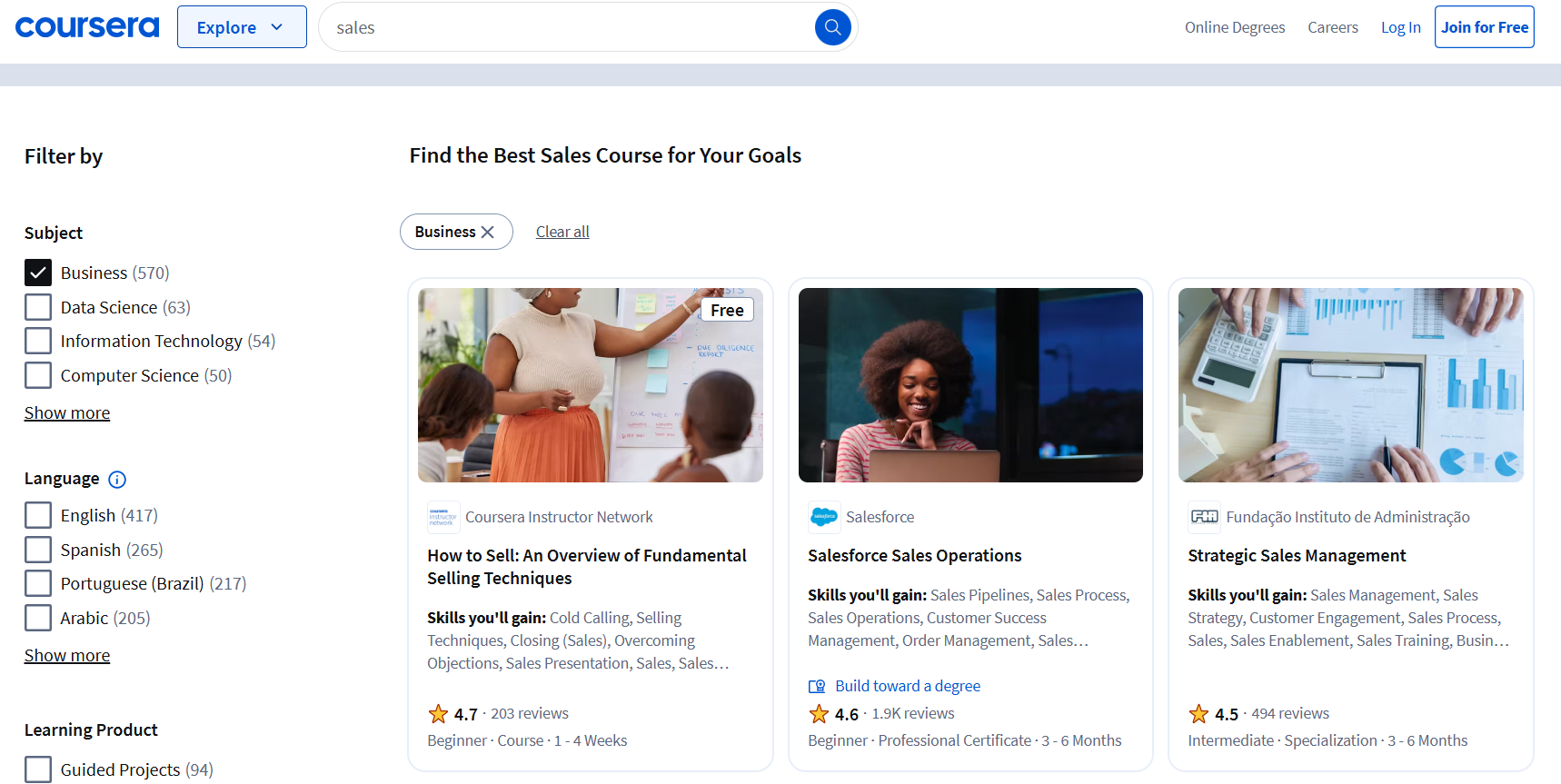
Task: Click the Build toward a degree icon
Action: pyautogui.click(x=817, y=686)
